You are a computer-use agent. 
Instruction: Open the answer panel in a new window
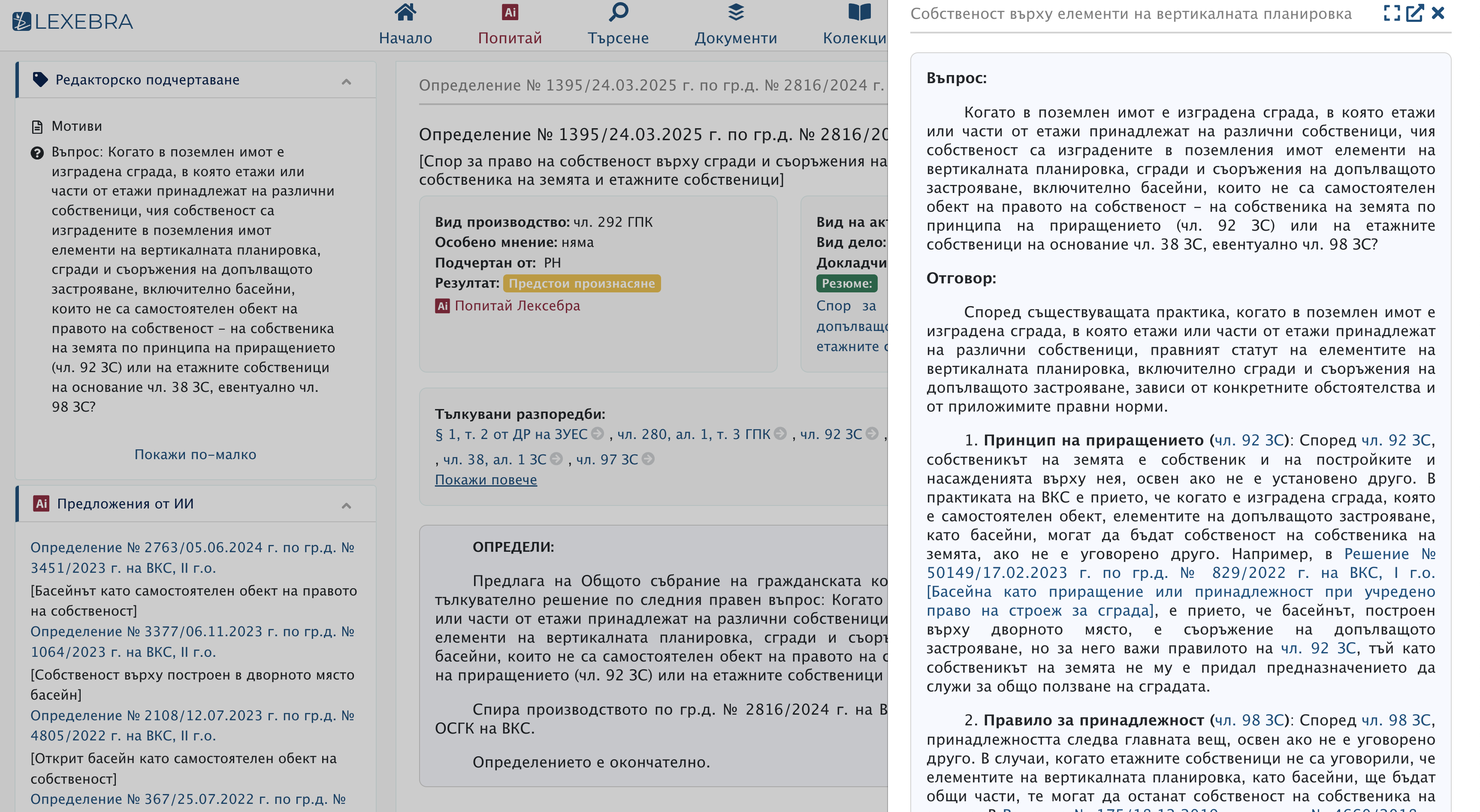[1414, 13]
